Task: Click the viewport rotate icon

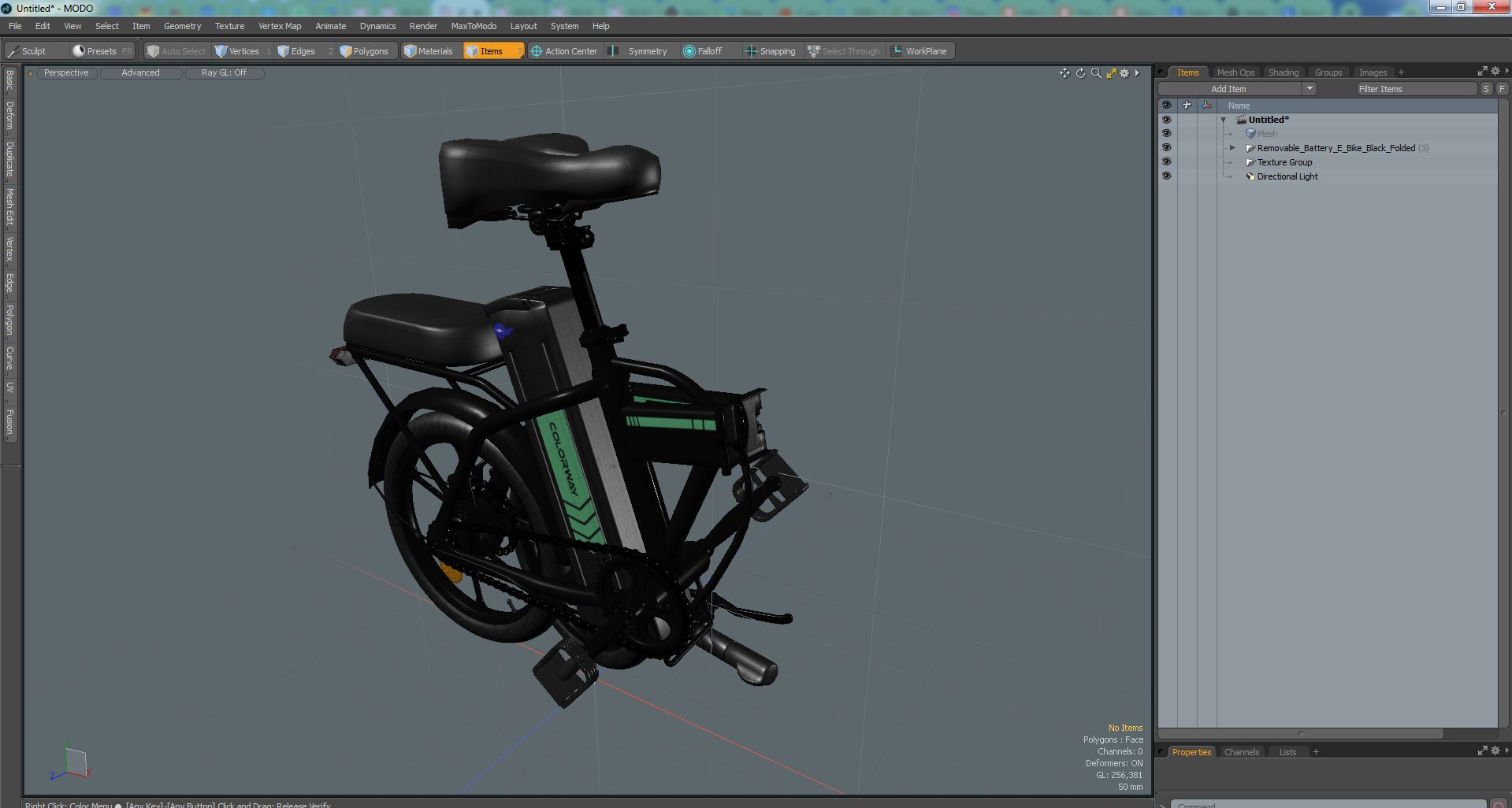Action: 1080,73
